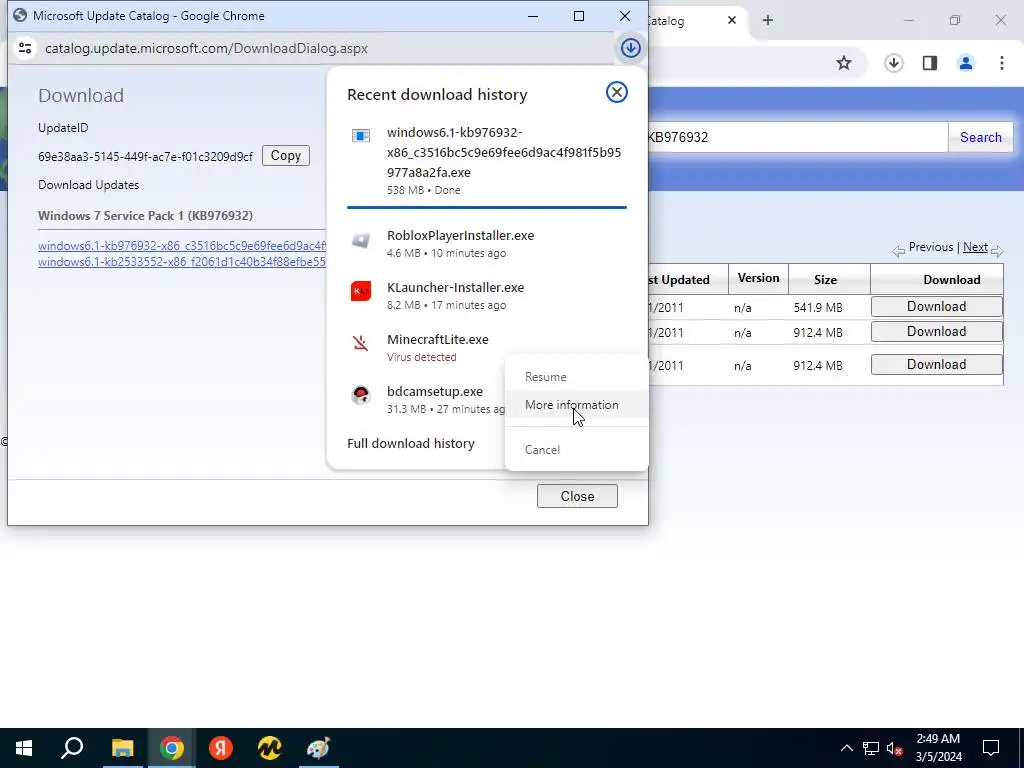Open the windows6.1-kb976932-x86 download link
The image size is (1024, 768).
[182, 246]
